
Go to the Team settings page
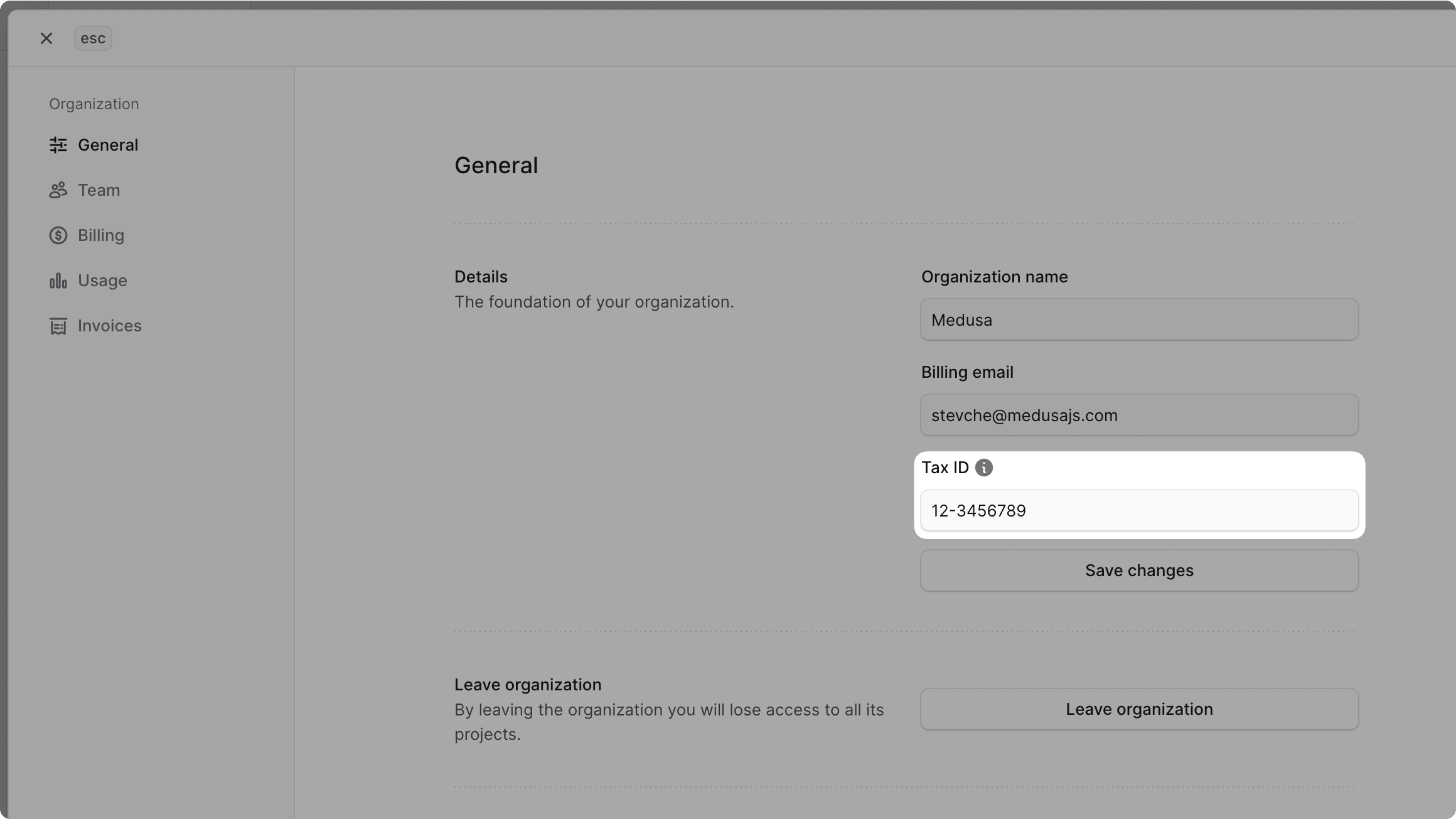(x=85, y=190)
